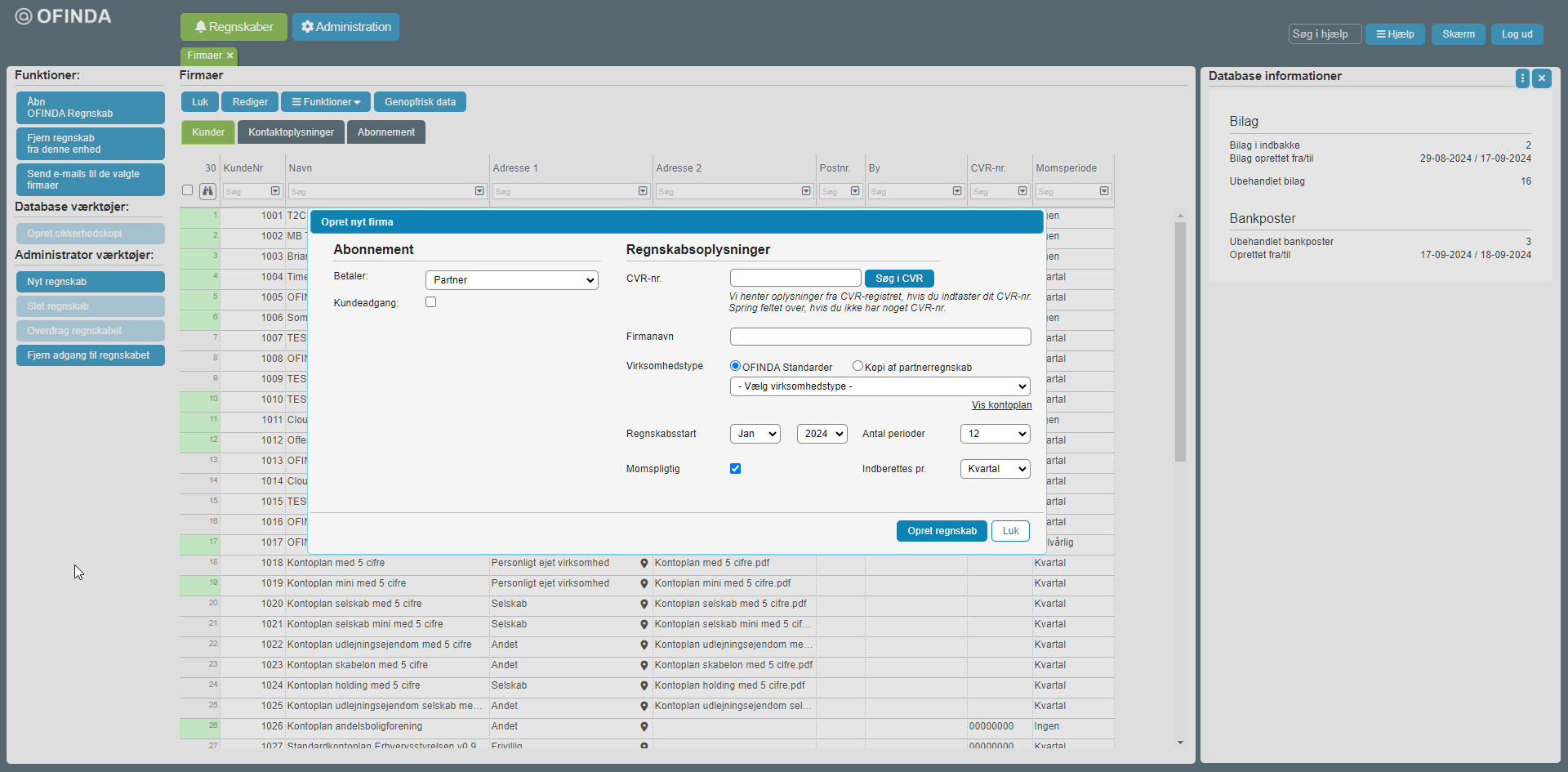
Task: Close the Firmaer tab with its x
Action: tap(230, 56)
